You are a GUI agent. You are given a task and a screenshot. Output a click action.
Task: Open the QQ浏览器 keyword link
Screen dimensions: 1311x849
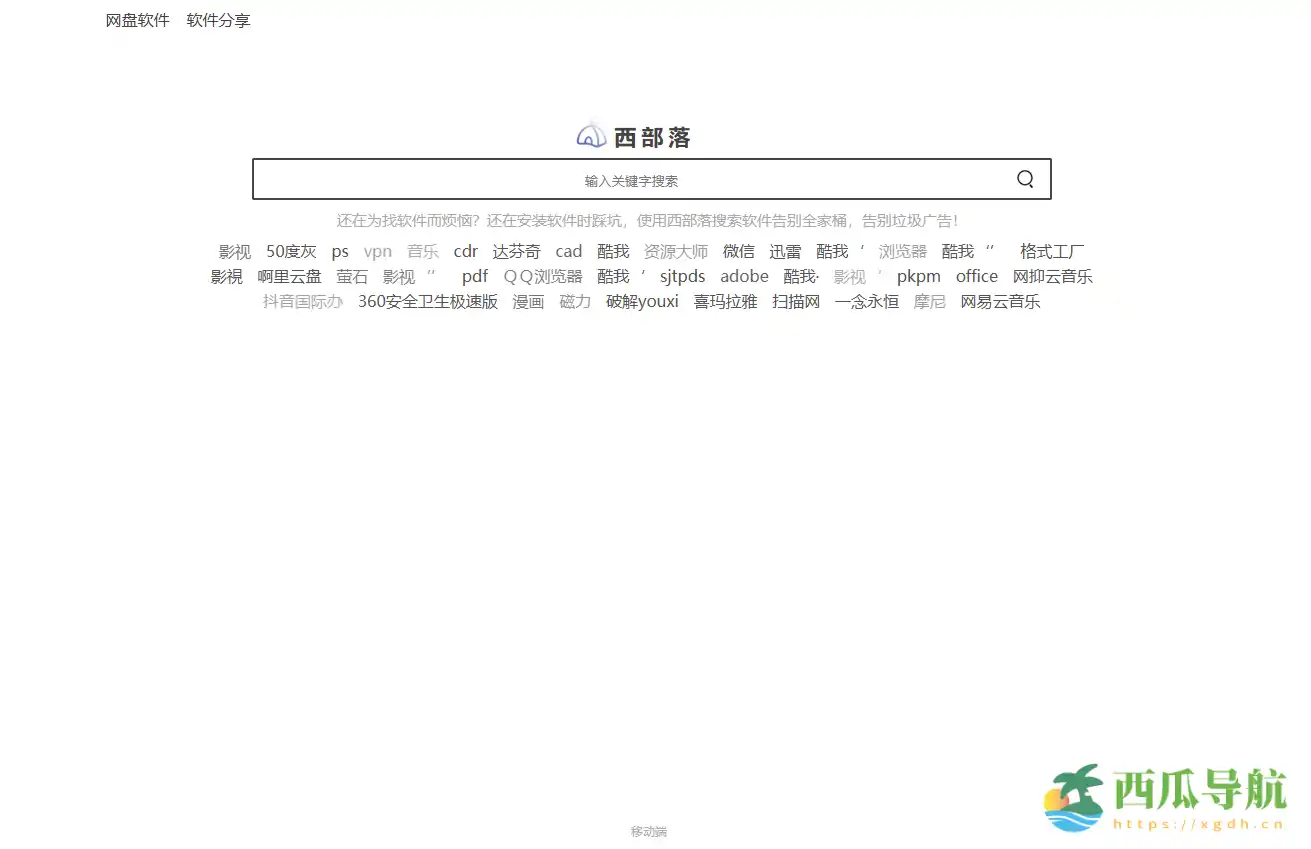tap(541, 276)
